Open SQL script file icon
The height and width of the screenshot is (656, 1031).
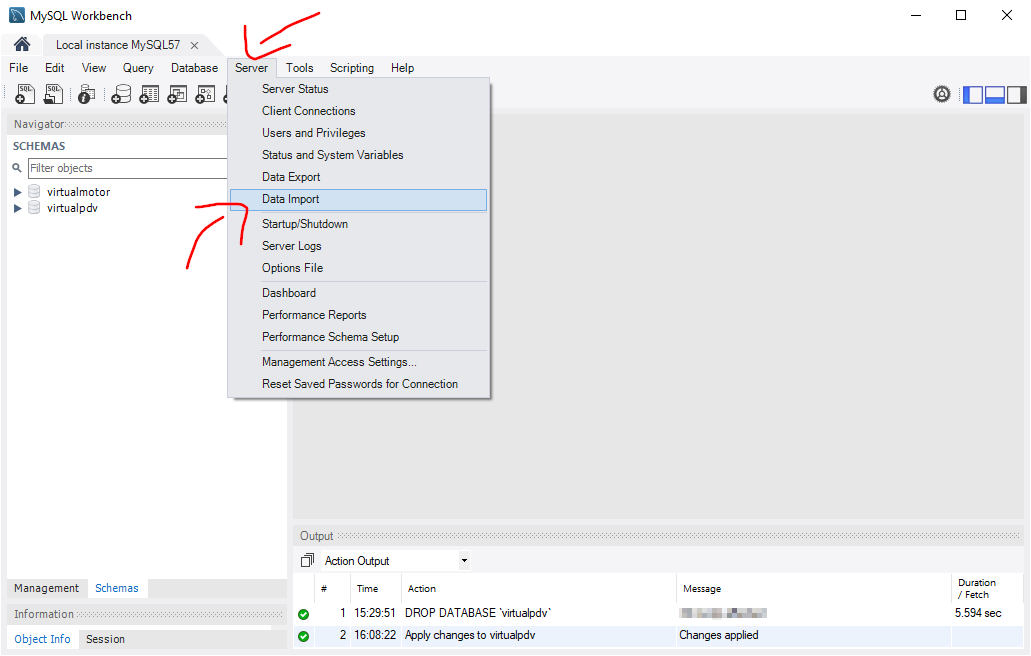tap(53, 94)
